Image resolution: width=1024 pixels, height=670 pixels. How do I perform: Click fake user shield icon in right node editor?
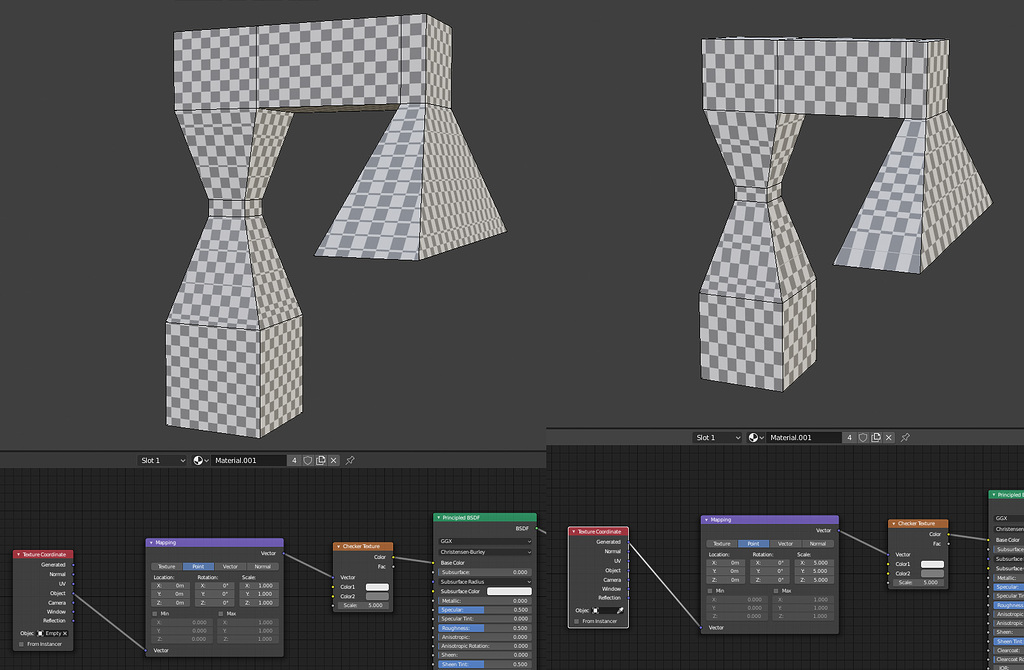[x=863, y=438]
